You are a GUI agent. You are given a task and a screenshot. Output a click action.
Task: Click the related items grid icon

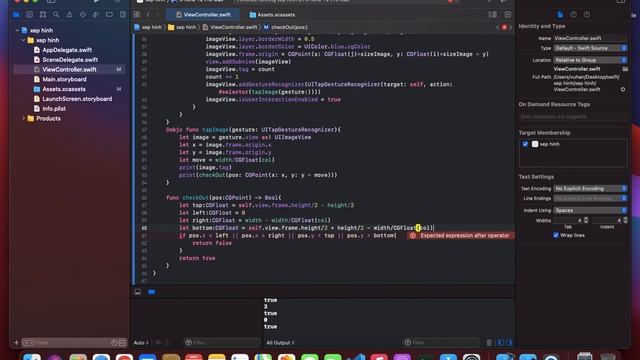click(137, 15)
